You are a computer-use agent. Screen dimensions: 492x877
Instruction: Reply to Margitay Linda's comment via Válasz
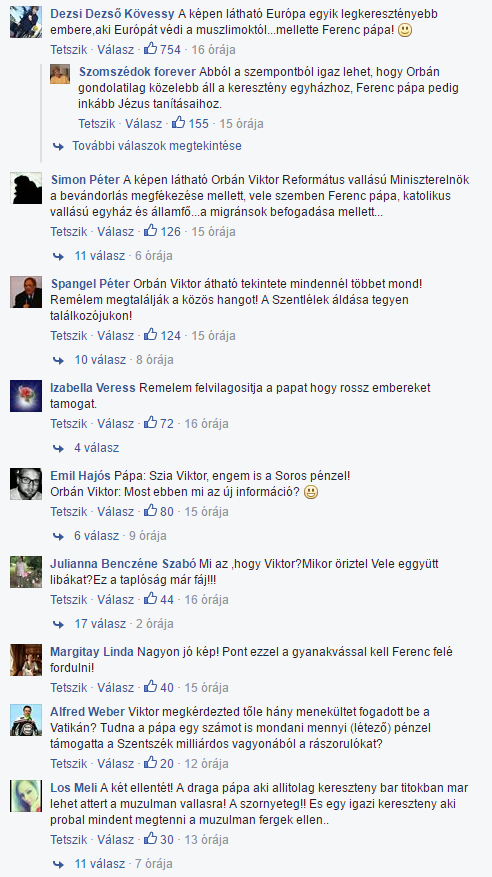click(116, 687)
